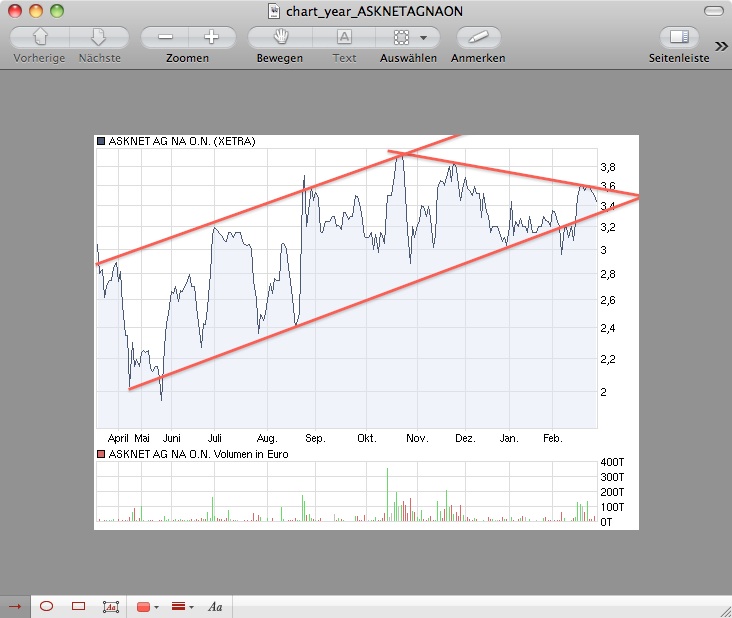The height and width of the screenshot is (618, 732).
Task: Select the arrow annotation tool
Action: pyautogui.click(x=15, y=606)
